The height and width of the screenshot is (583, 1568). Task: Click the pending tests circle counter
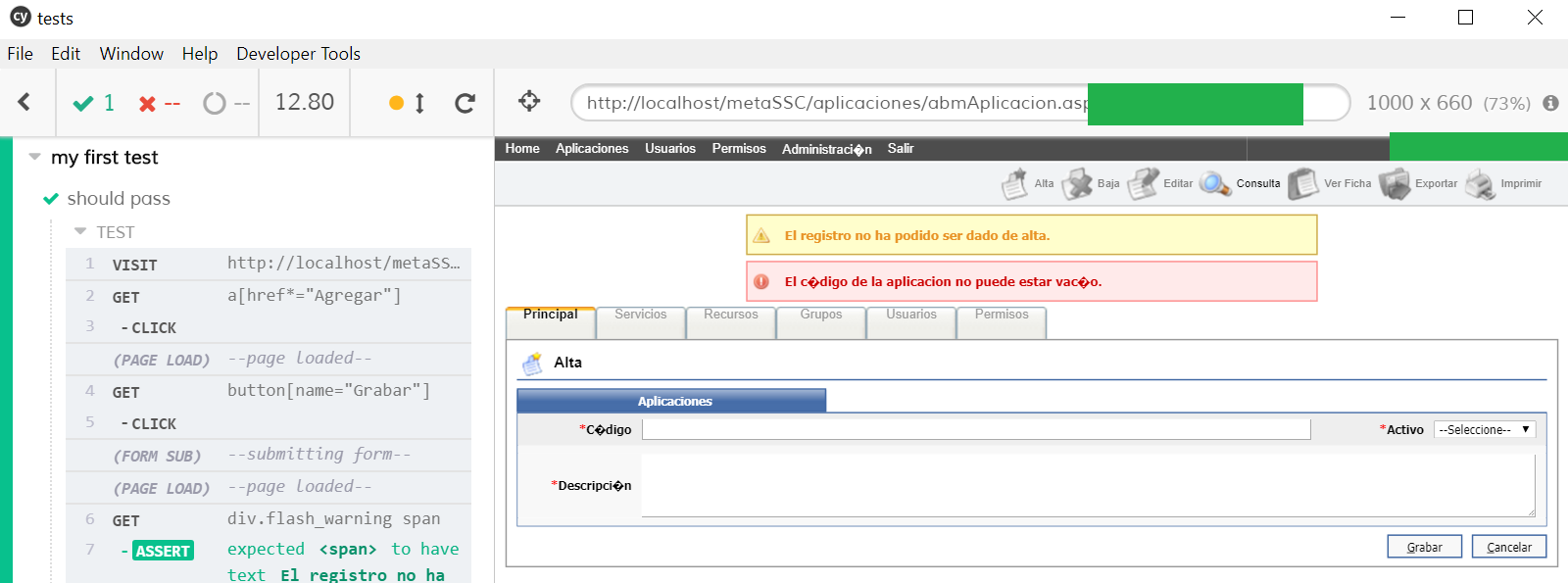click(x=226, y=103)
